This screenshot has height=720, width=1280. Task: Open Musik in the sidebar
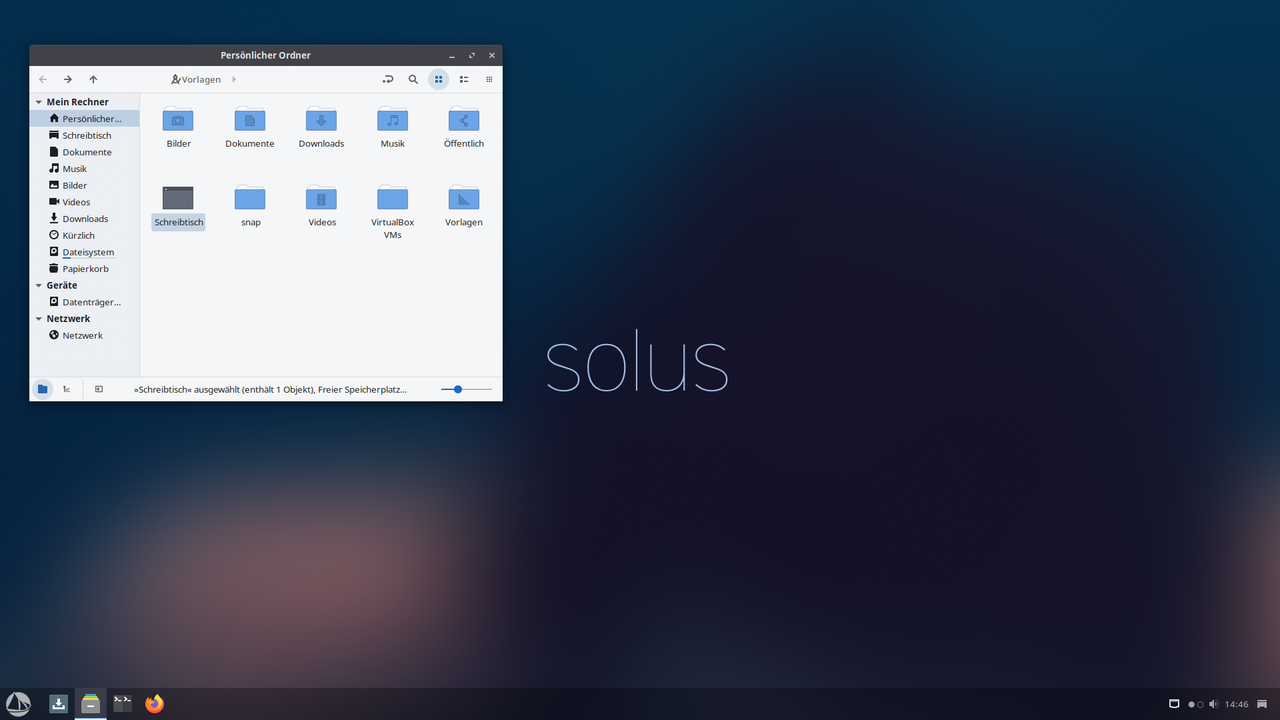tap(85, 168)
